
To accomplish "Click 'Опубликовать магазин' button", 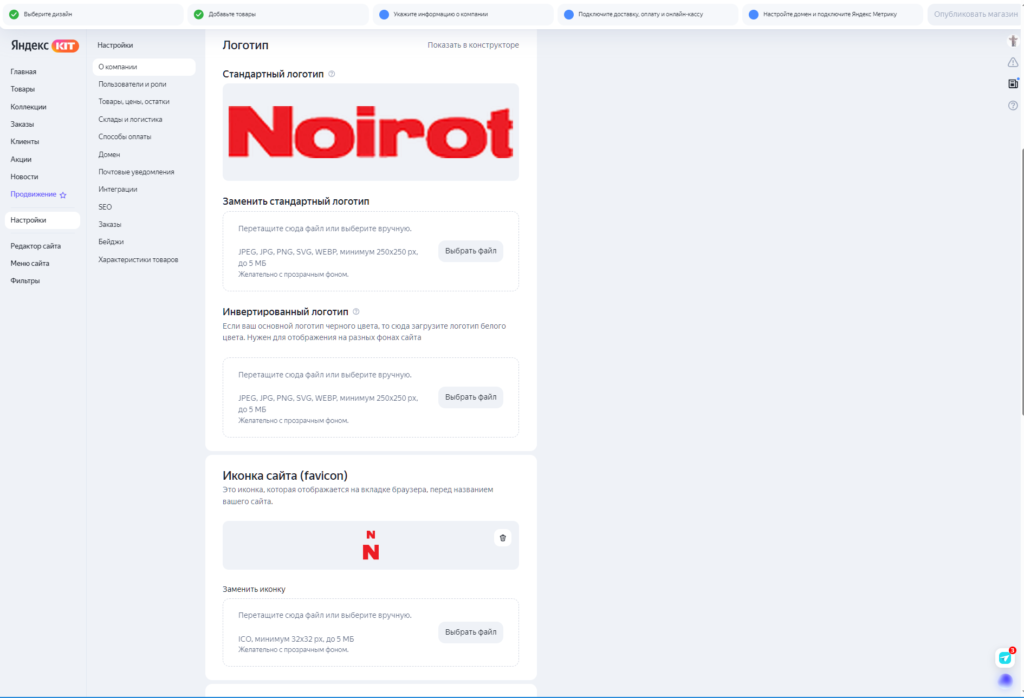I will tap(976, 14).
